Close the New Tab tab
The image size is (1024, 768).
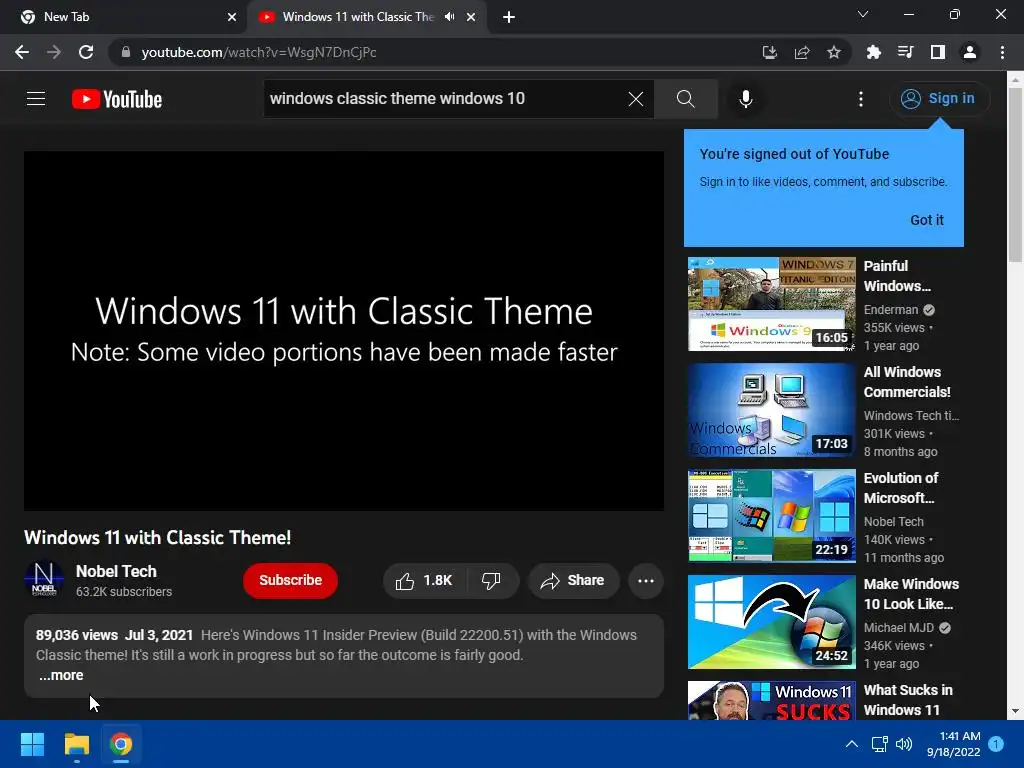[232, 17]
